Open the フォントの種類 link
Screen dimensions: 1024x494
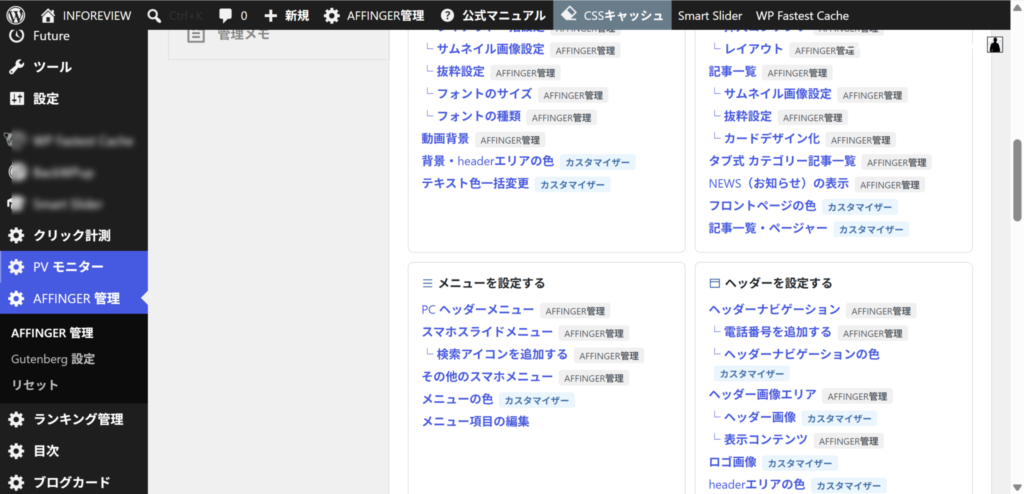coord(479,116)
